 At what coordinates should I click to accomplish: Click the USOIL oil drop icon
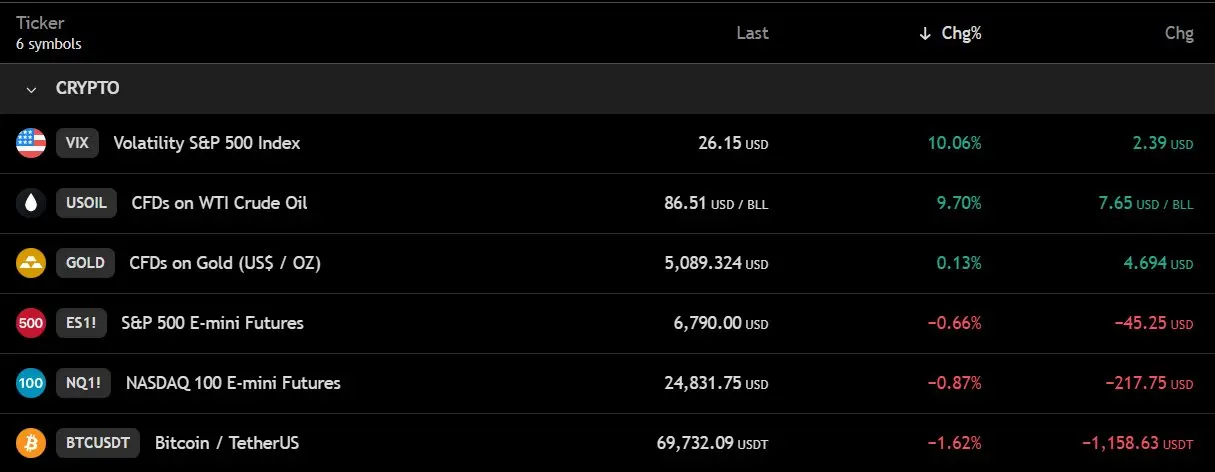(x=31, y=203)
